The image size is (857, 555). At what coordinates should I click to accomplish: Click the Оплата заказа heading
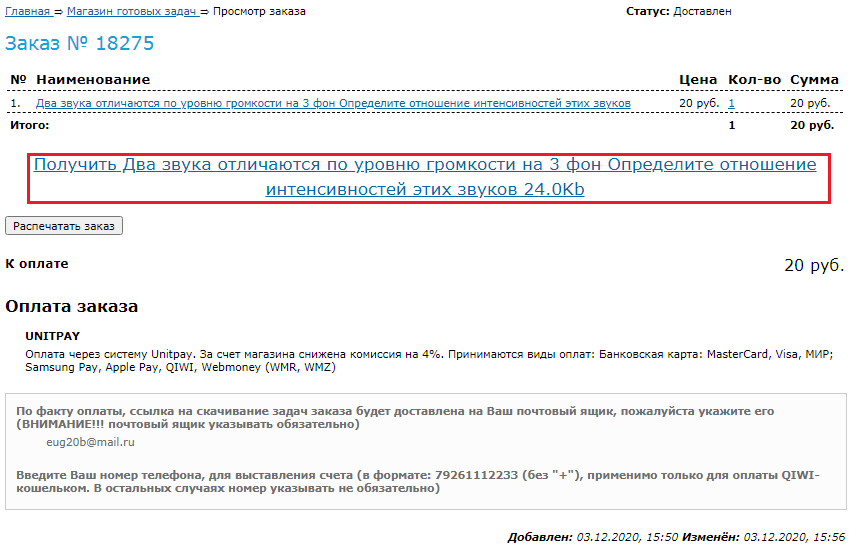coord(72,306)
